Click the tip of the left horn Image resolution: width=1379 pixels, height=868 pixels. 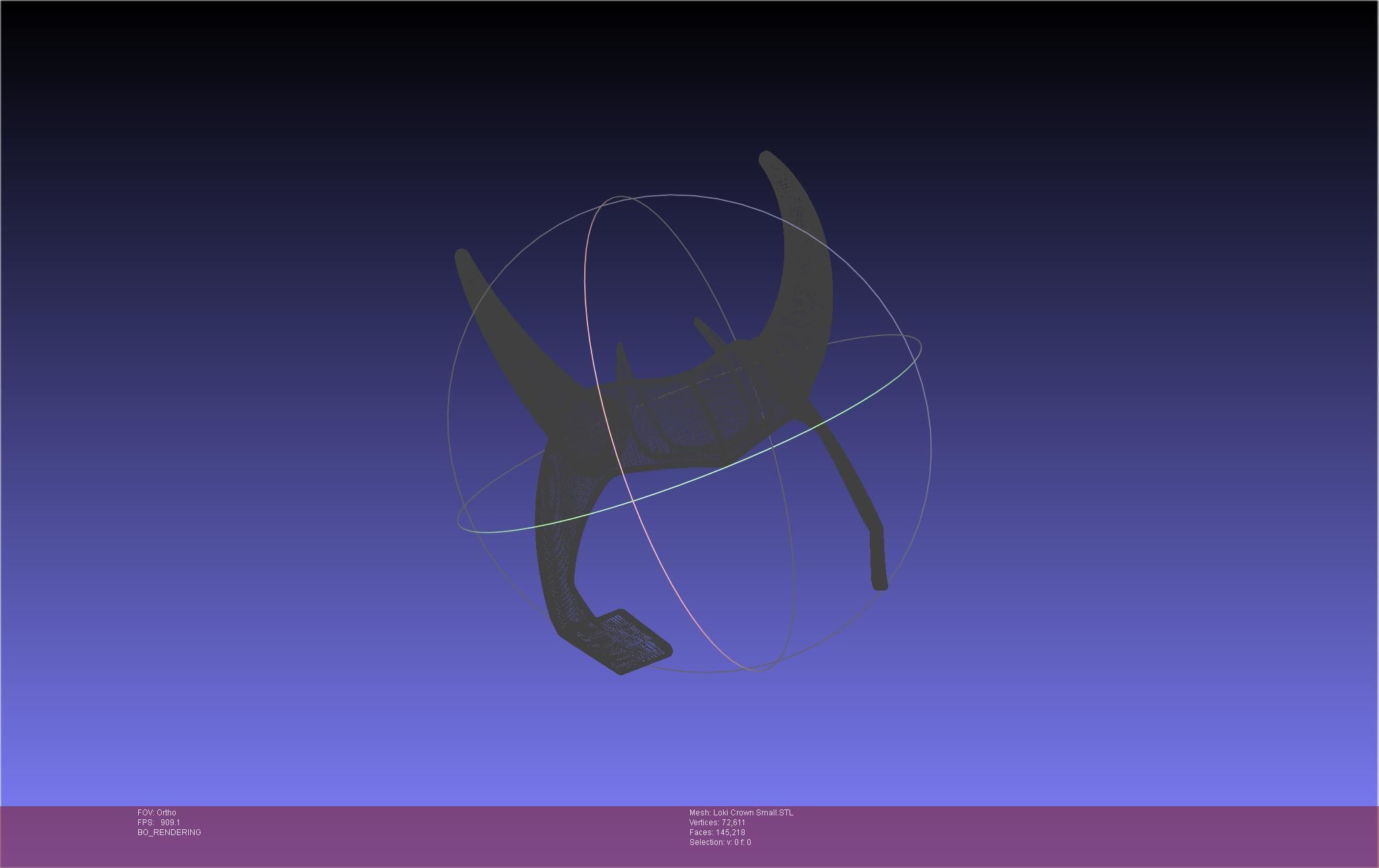point(462,255)
